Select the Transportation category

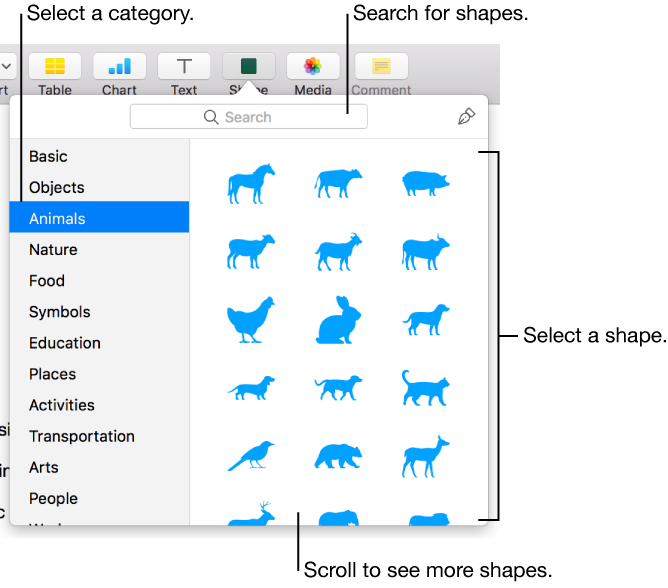click(x=99, y=436)
